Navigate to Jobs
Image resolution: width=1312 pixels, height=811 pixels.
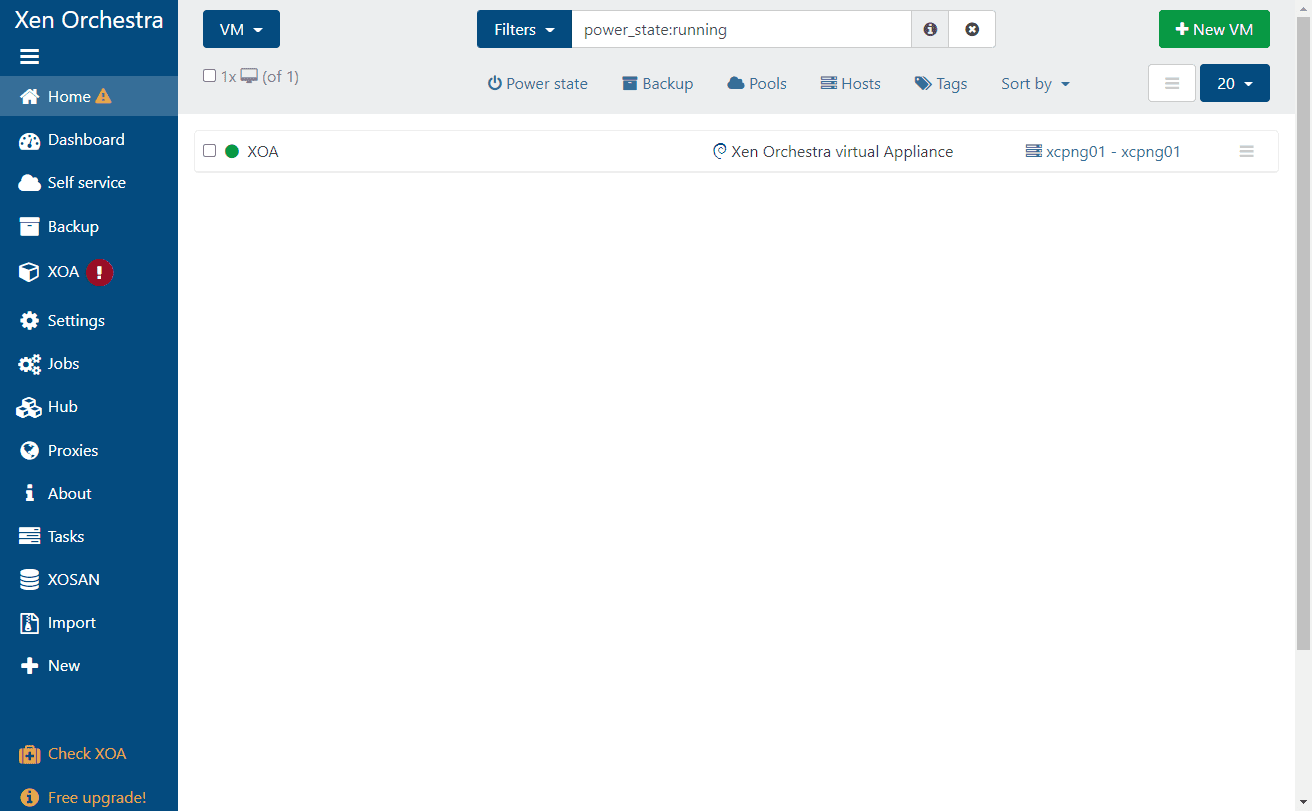89,364
